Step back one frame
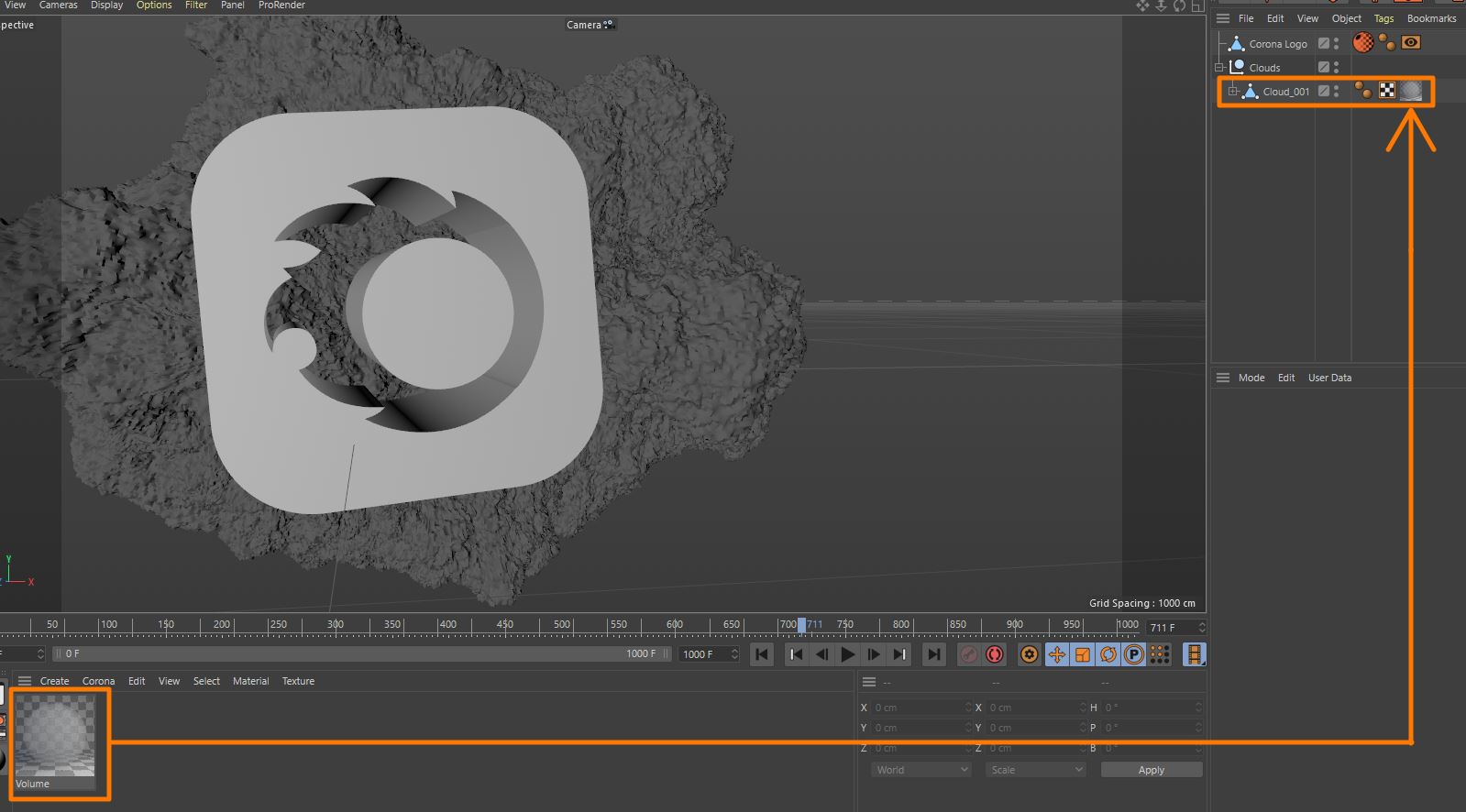Image resolution: width=1466 pixels, height=812 pixels. [821, 654]
